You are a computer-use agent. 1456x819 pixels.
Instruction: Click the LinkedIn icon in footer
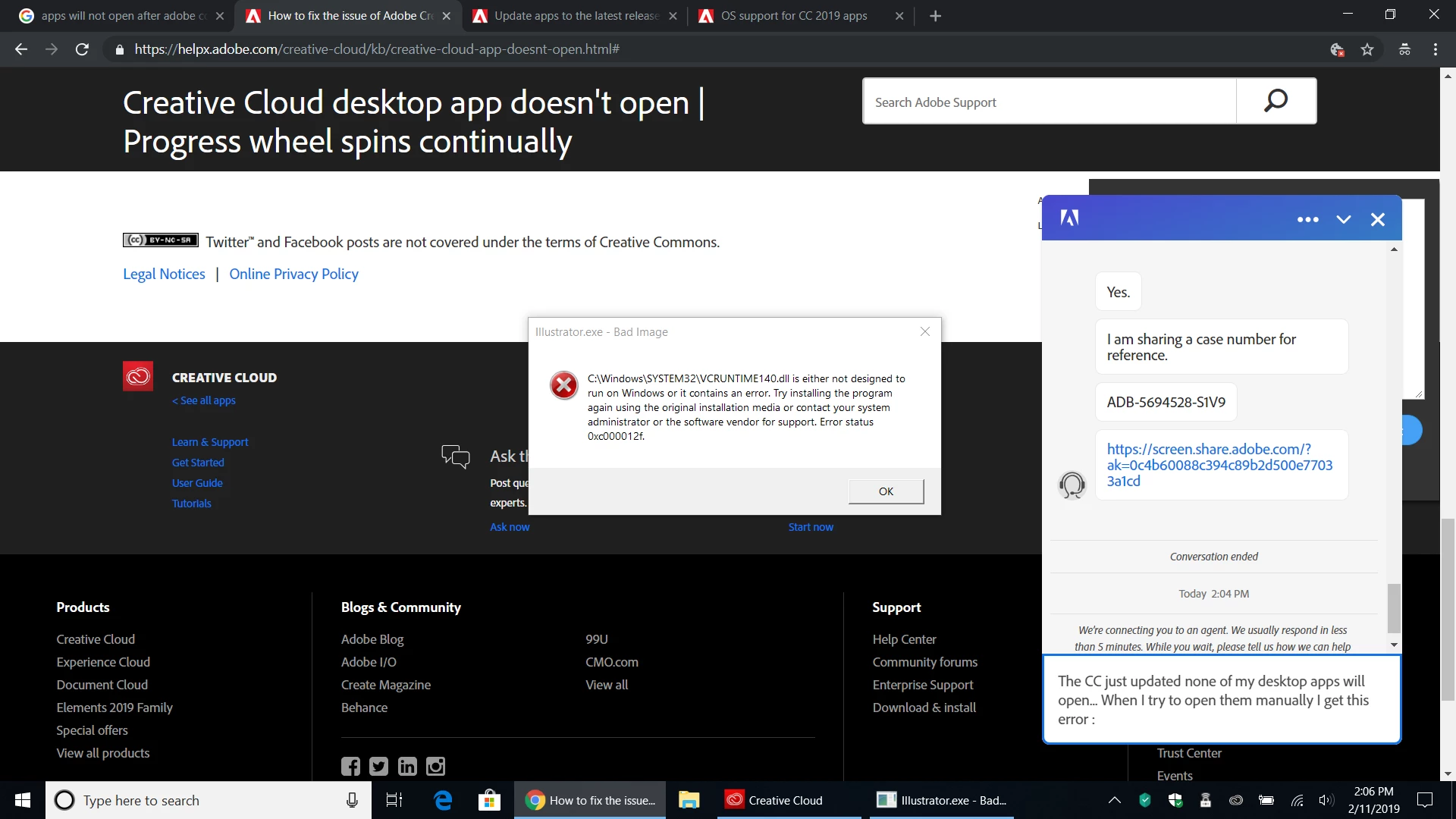[407, 766]
